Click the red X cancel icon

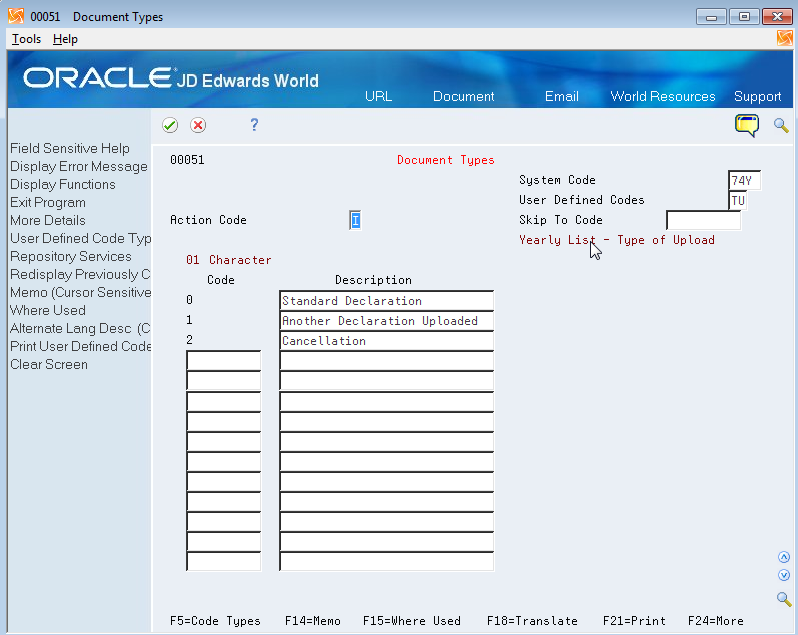[x=198, y=125]
